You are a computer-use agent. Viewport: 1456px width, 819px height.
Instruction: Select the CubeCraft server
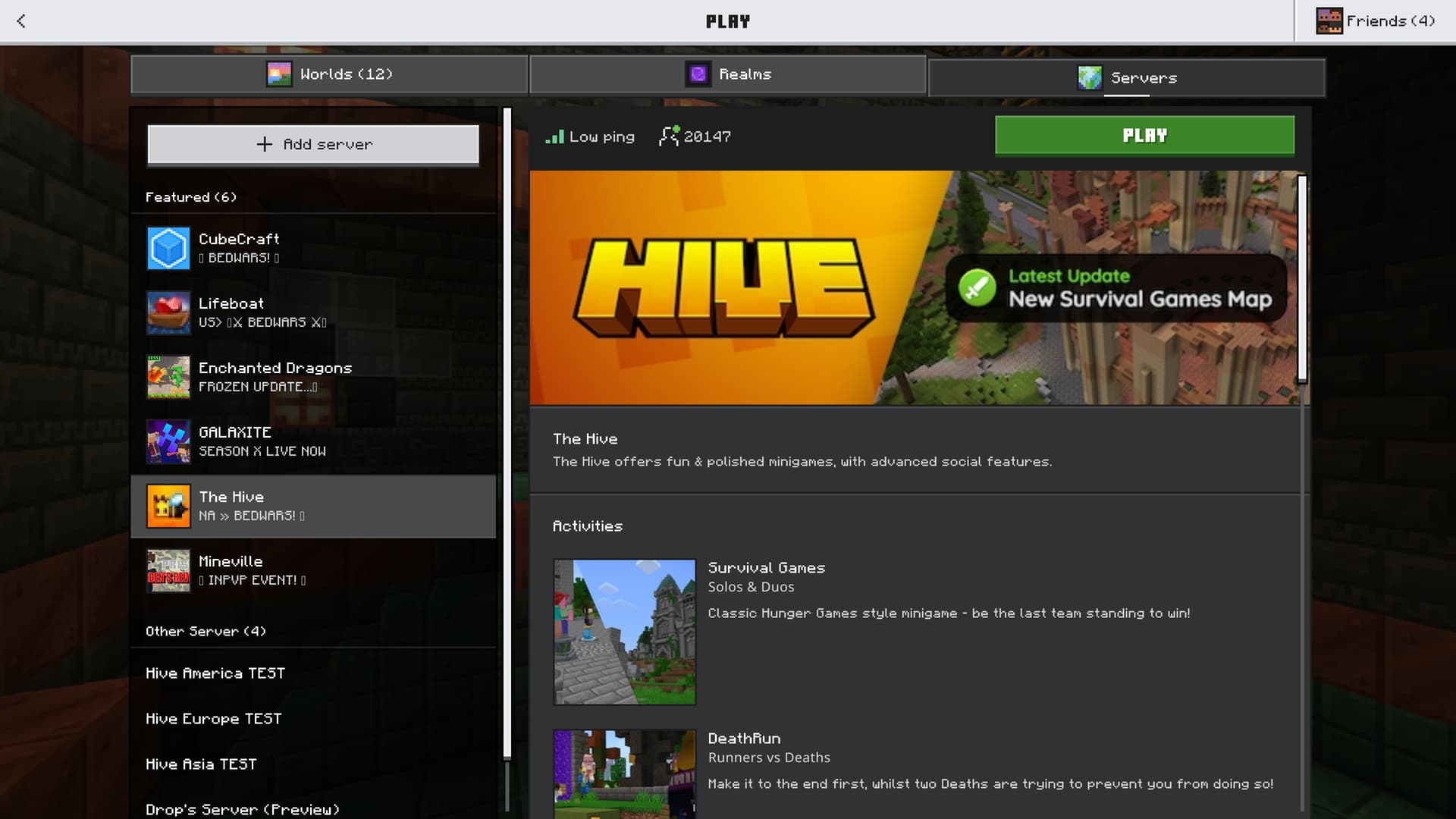(313, 248)
